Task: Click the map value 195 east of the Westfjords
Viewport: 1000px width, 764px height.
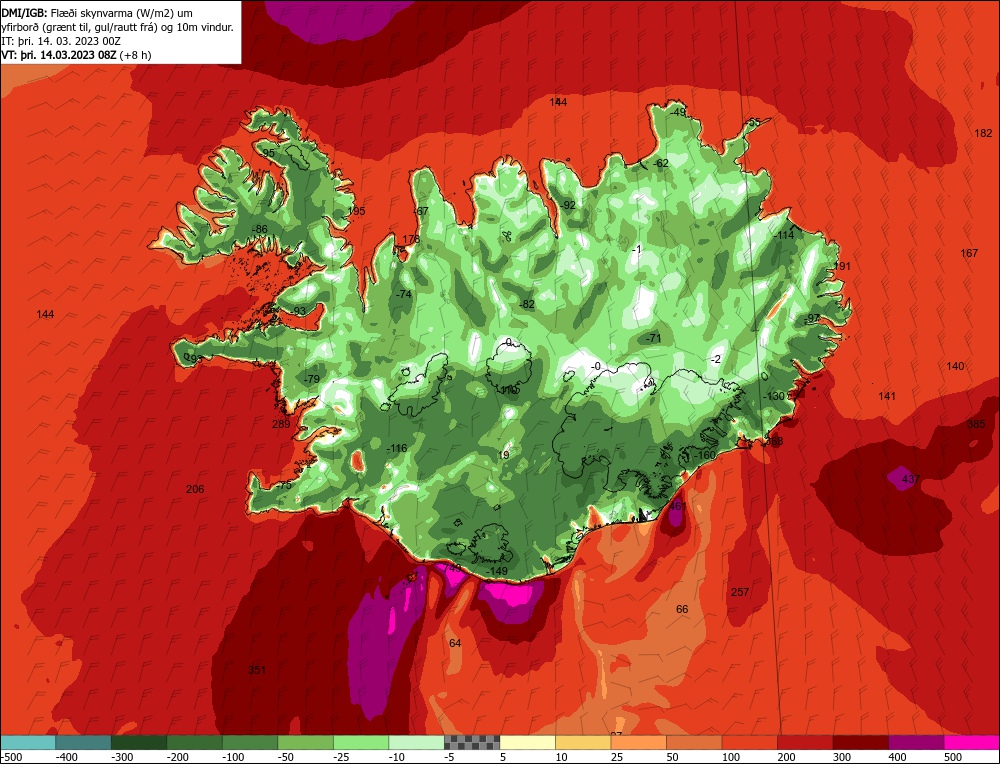Action: click(357, 211)
